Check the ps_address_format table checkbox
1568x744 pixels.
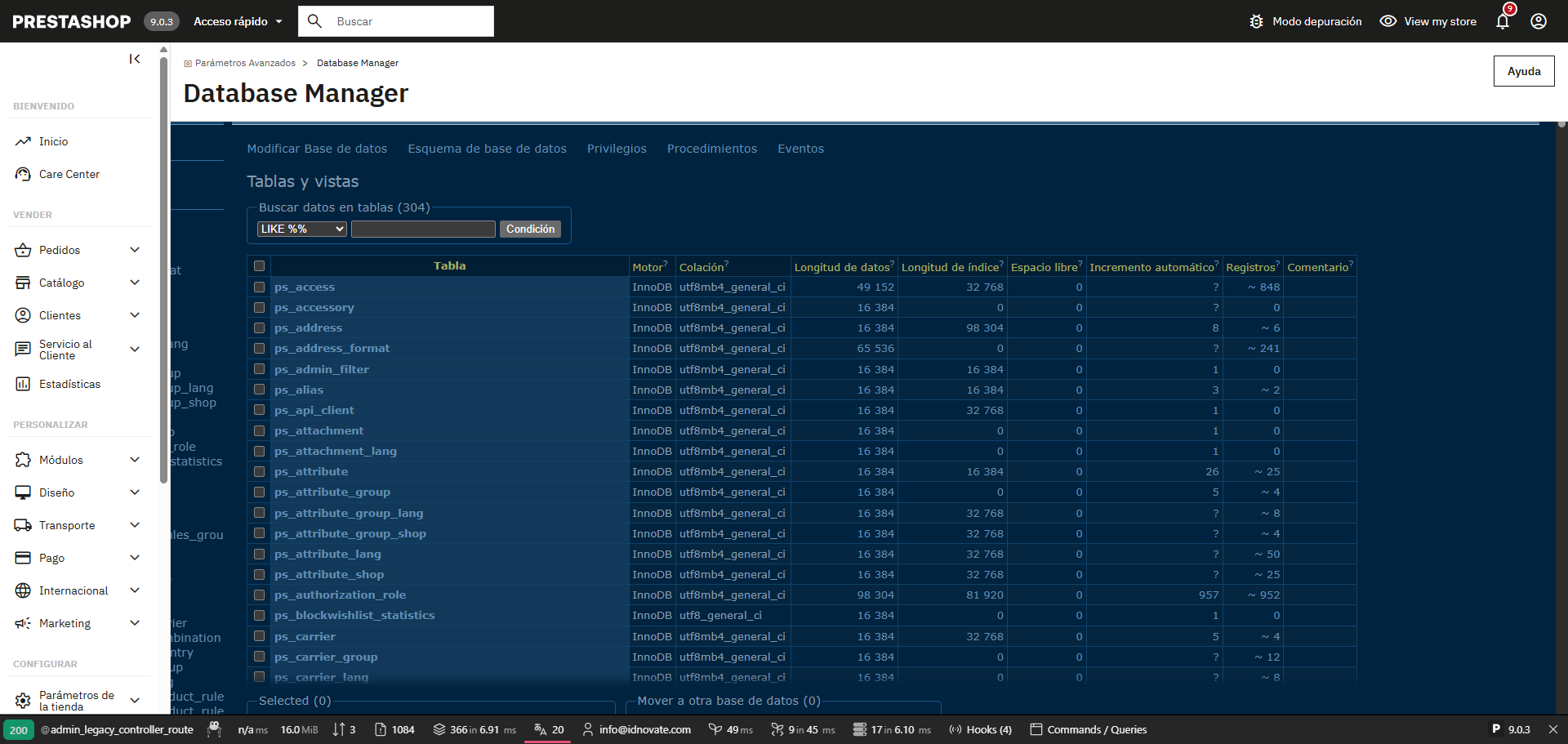[259, 348]
